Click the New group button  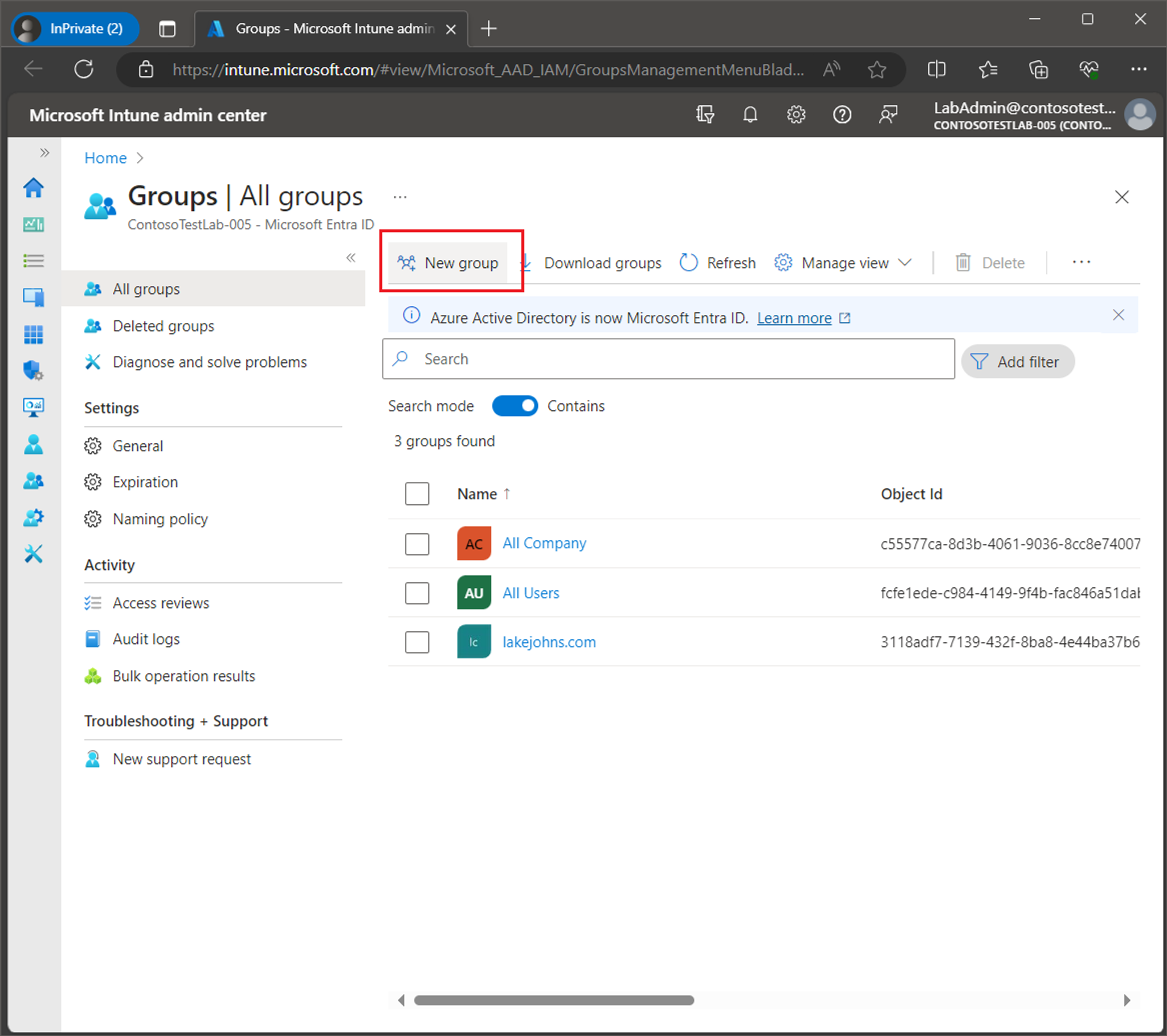pyautogui.click(x=448, y=263)
